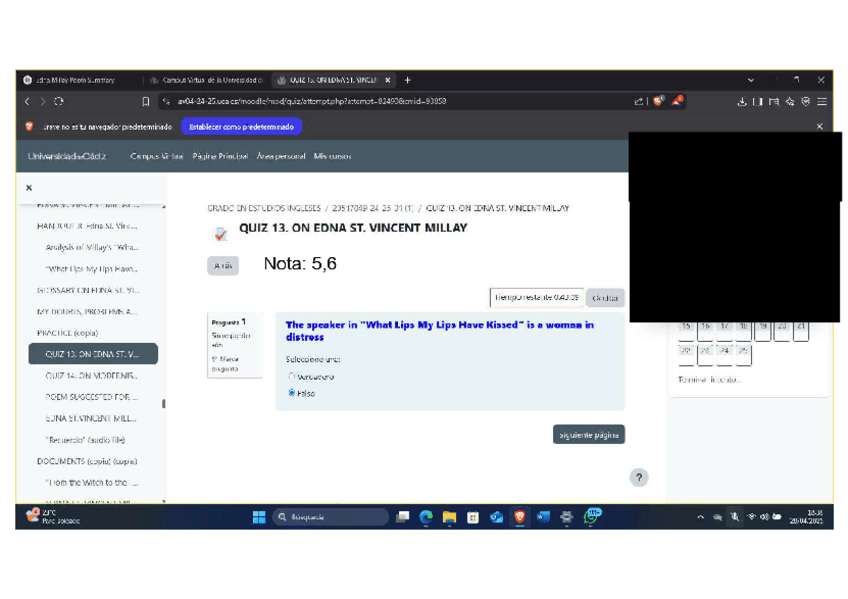Open the Mis cursos menu
The image size is (848, 599).
pos(332,156)
